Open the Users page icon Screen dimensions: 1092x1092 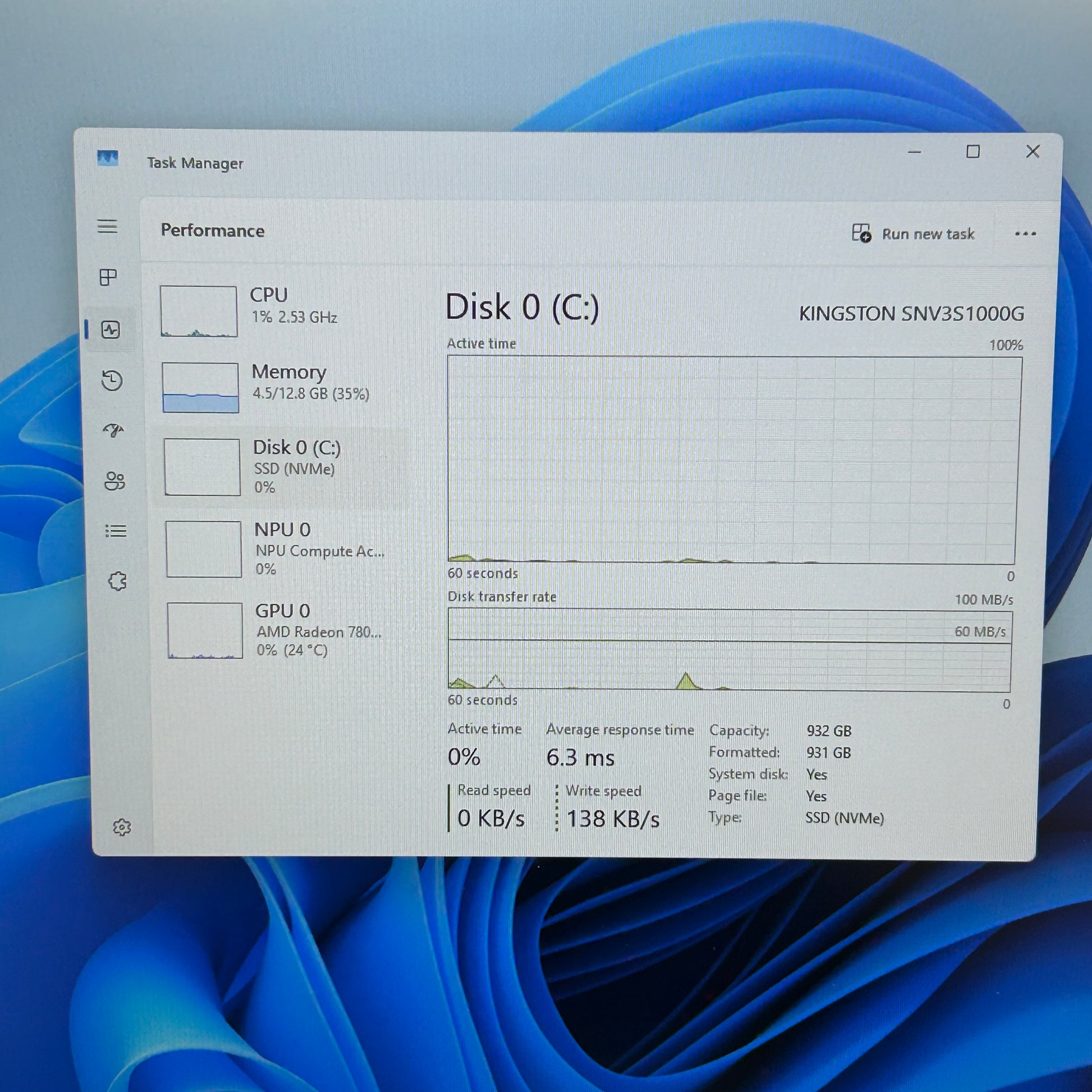pyautogui.click(x=114, y=481)
